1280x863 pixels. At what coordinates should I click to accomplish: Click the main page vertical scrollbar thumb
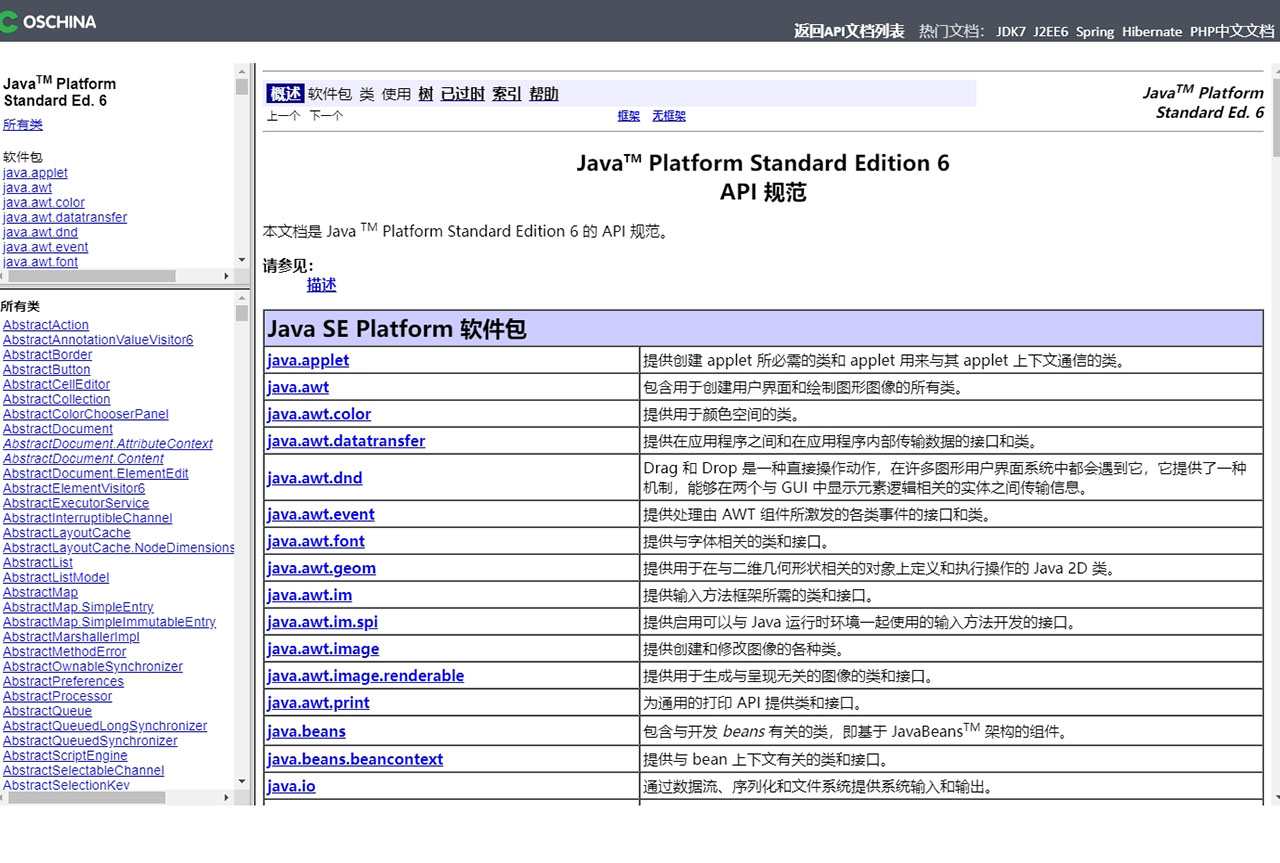click(x=1275, y=120)
